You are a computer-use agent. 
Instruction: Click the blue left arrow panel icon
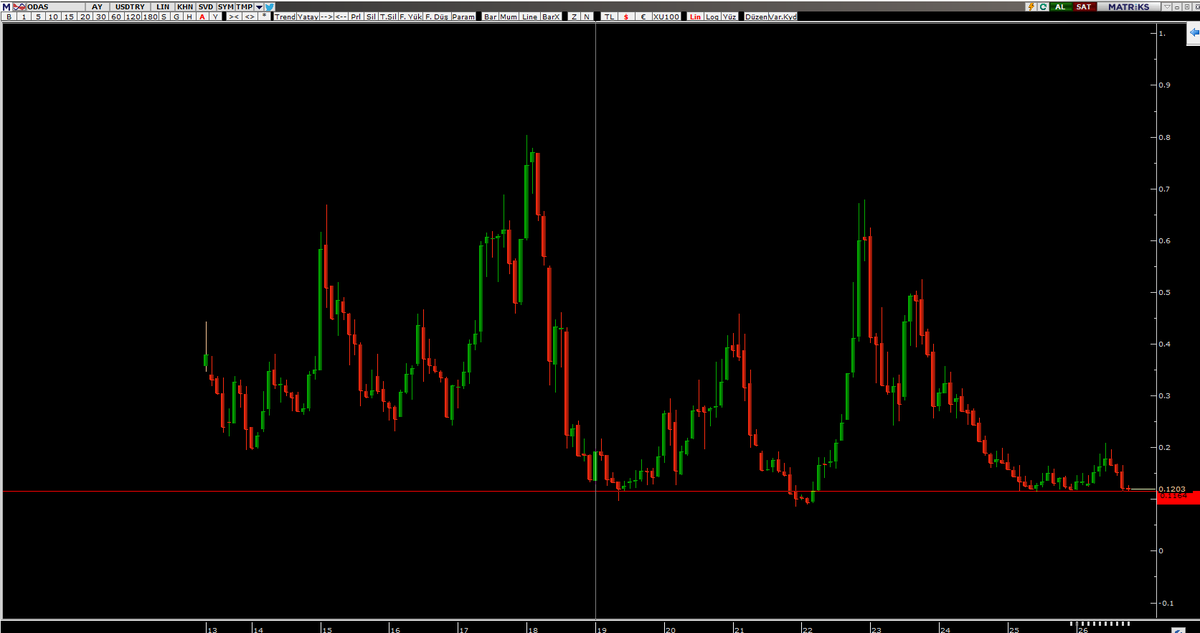[1193, 33]
